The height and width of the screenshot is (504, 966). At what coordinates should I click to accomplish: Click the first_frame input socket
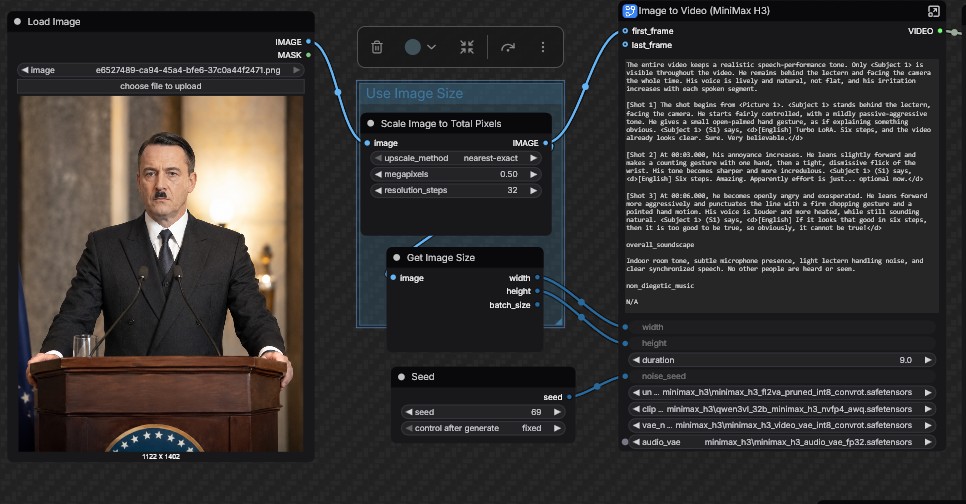[625, 31]
